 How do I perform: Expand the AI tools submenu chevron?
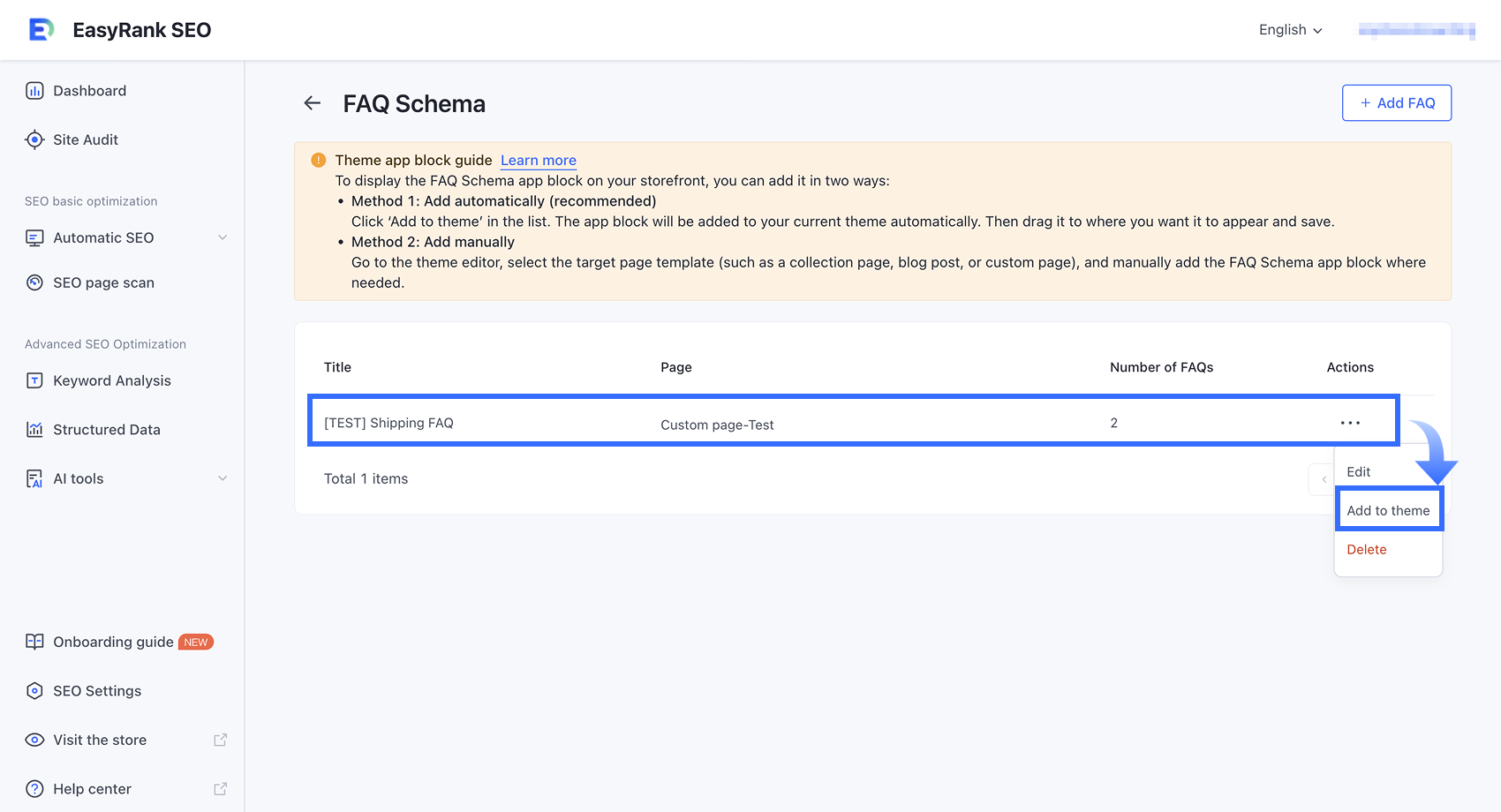(x=223, y=478)
